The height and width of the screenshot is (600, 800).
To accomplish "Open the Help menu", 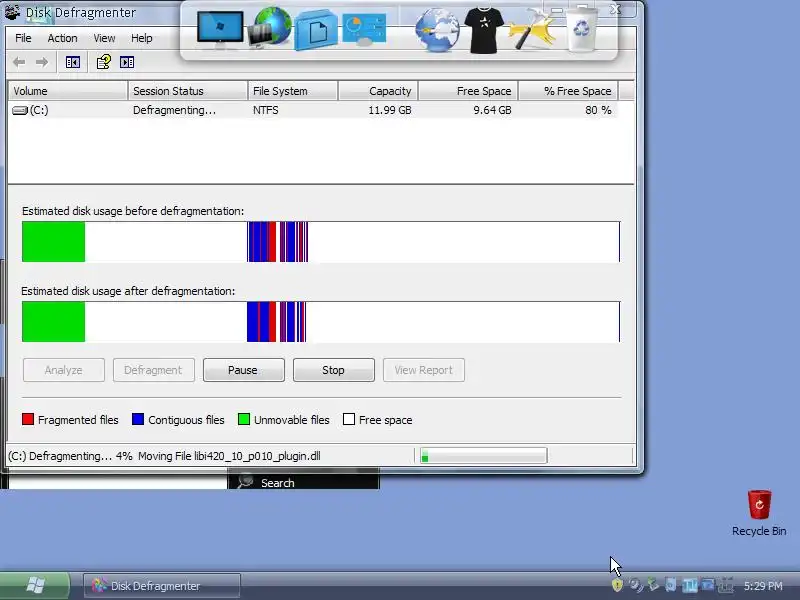I will (141, 38).
